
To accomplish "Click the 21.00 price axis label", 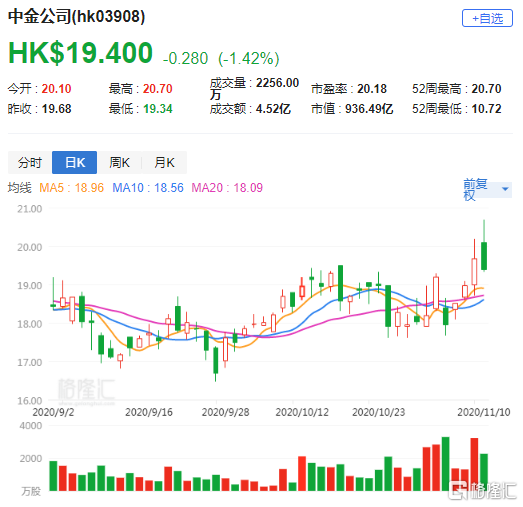I will coord(30,209).
